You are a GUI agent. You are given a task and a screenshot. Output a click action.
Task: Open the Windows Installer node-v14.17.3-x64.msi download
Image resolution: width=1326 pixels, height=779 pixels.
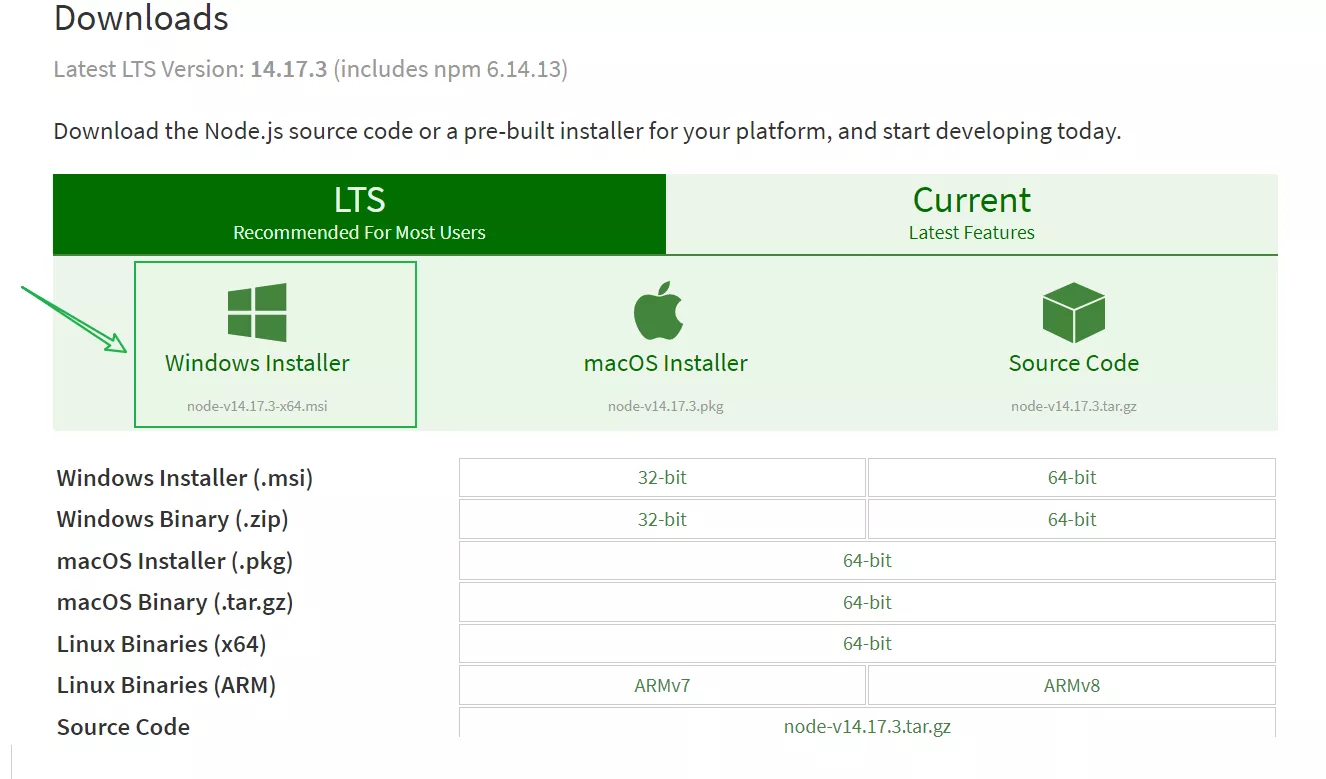click(257, 406)
